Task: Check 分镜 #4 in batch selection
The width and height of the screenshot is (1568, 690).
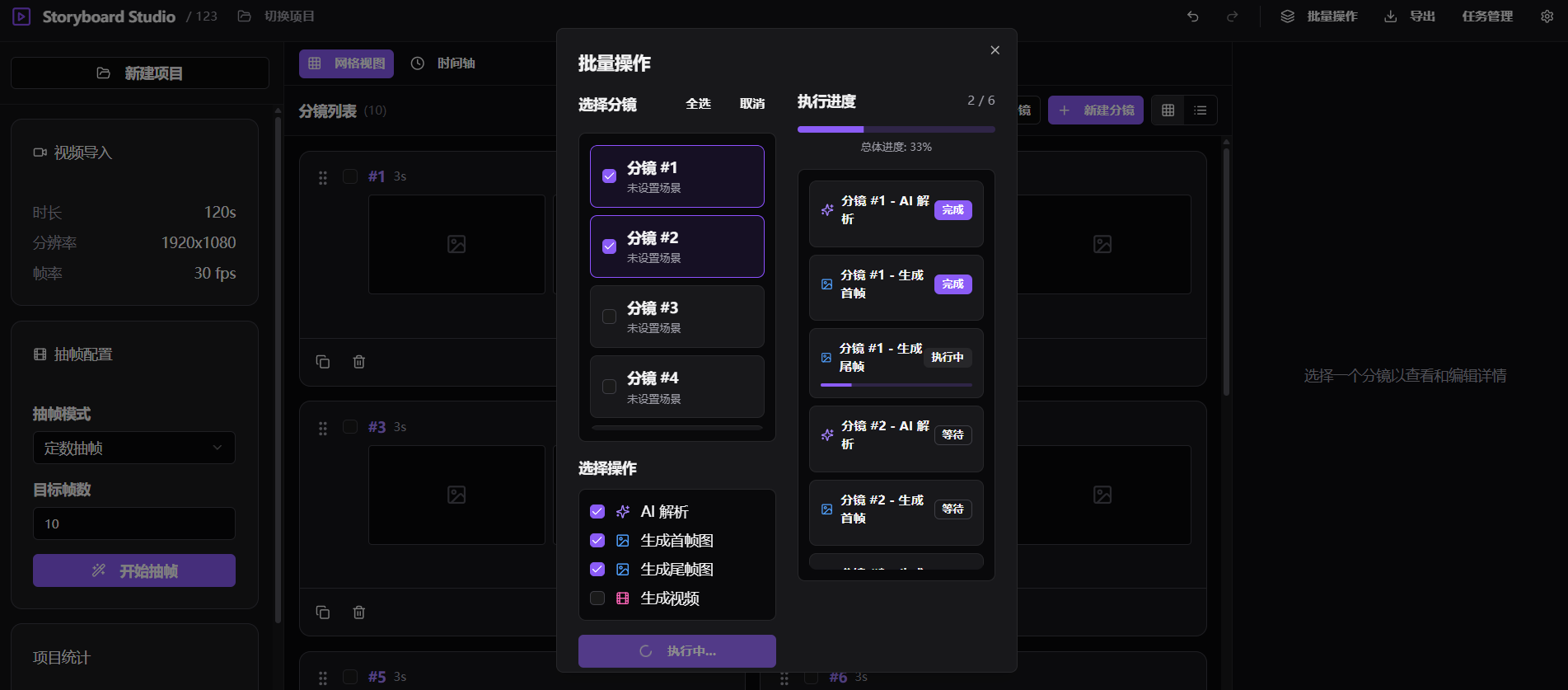Action: 610,387
